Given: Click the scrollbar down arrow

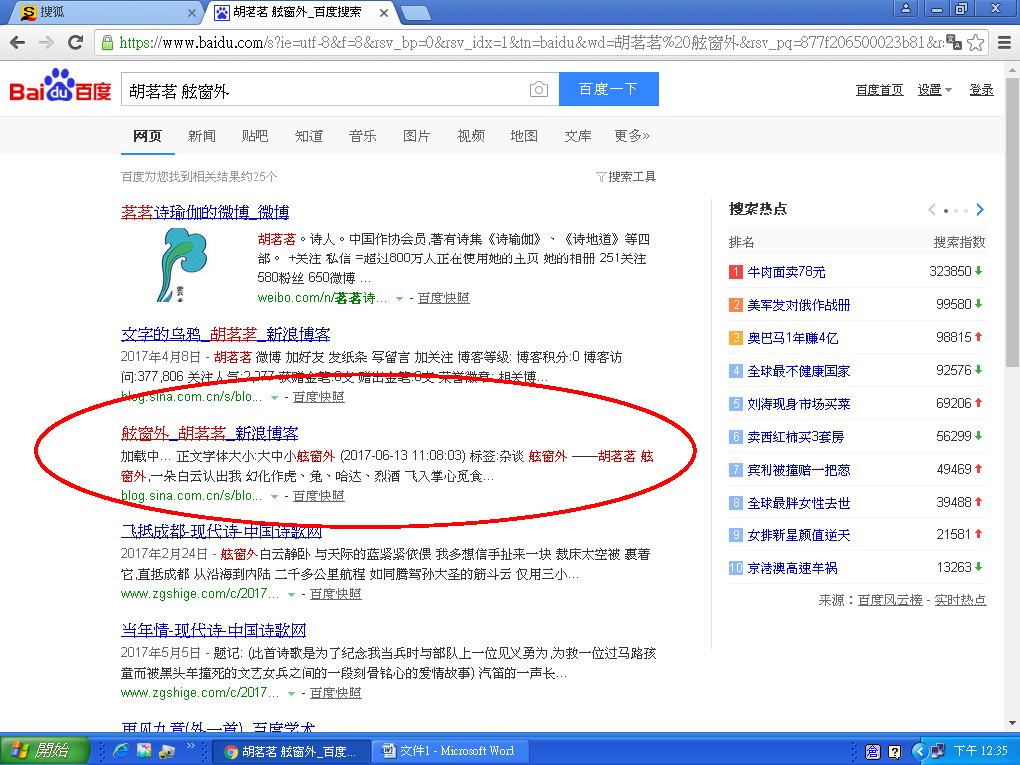Looking at the screenshot, I should click(1012, 723).
